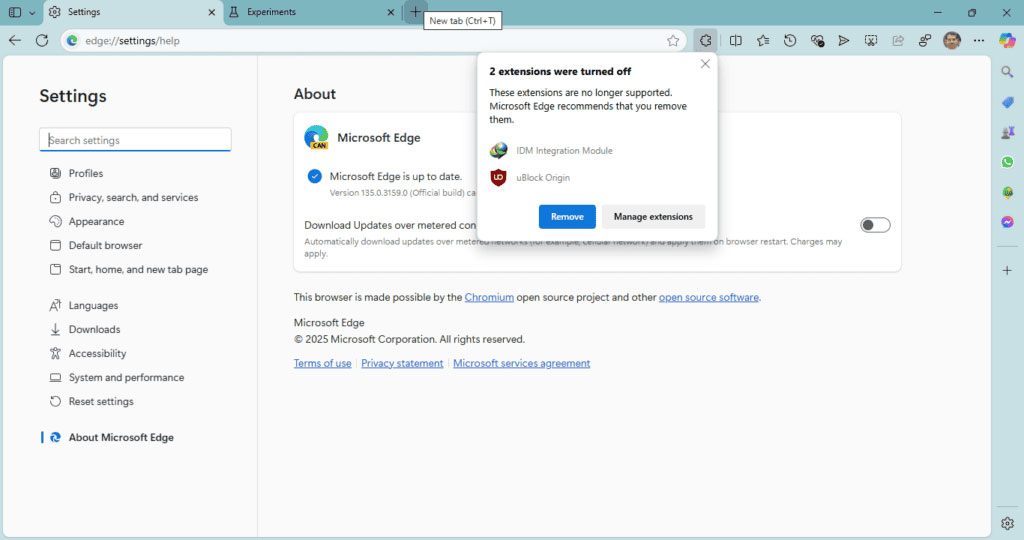Open Settings and more ellipsis menu
Image resolution: width=1024 pixels, height=540 pixels.
pos(979,41)
